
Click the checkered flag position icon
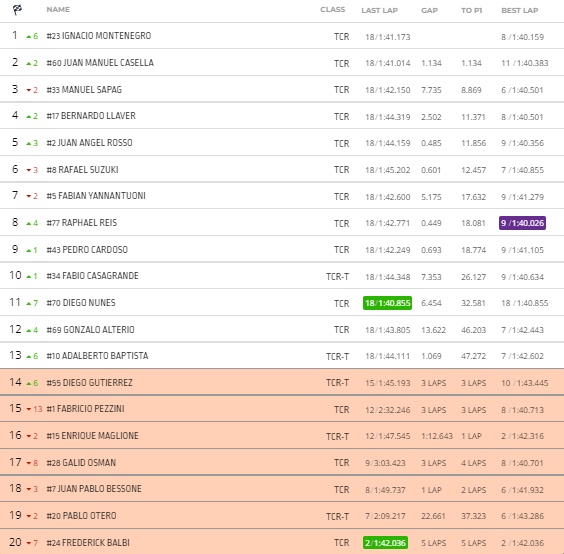click(17, 10)
